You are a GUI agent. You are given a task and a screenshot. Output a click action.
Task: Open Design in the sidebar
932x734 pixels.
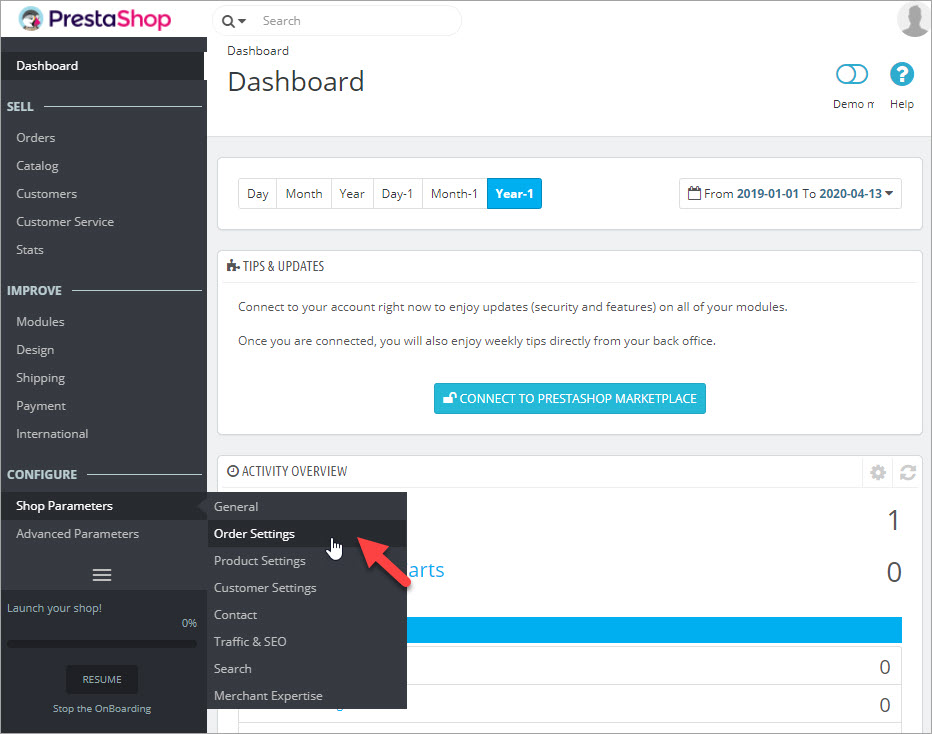pyautogui.click(x=35, y=350)
